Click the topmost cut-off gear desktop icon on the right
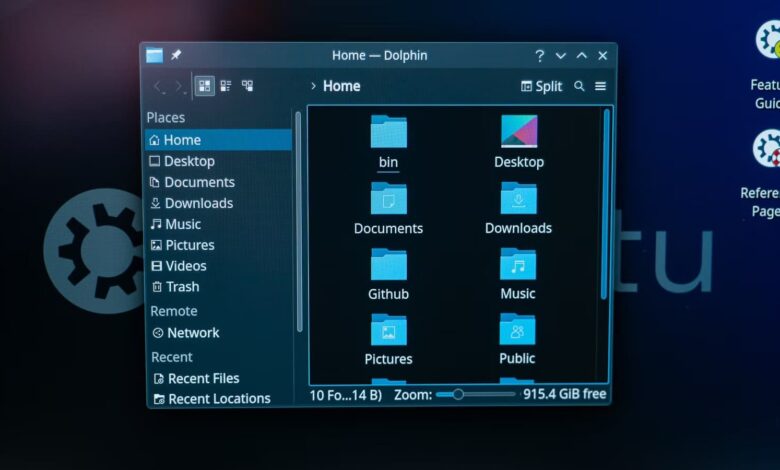The height and width of the screenshot is (470, 780). (768, 40)
